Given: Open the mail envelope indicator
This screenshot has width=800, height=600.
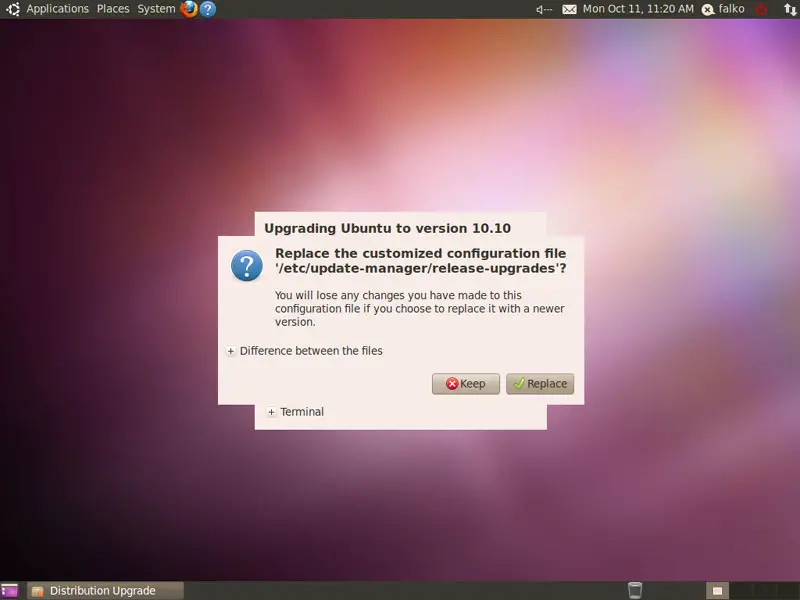Looking at the screenshot, I should tap(569, 9).
